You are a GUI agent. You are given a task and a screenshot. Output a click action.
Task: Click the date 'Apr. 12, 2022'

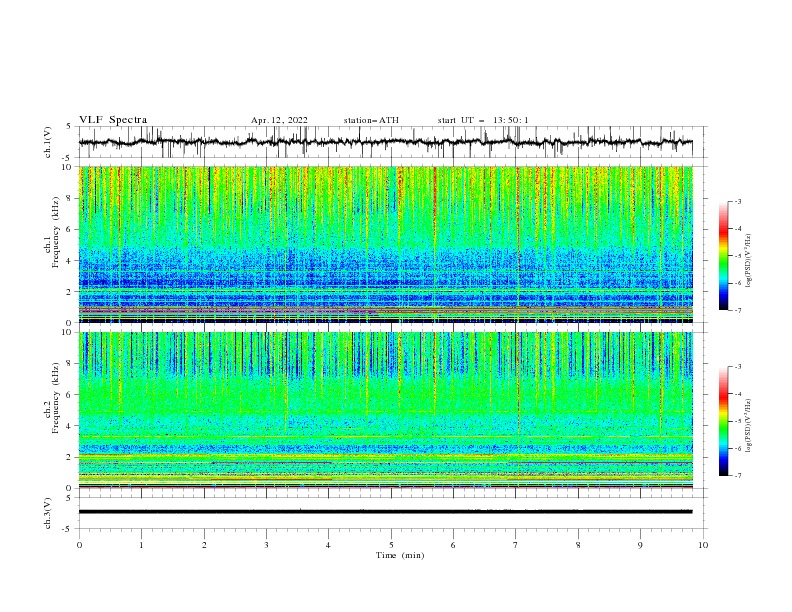[279, 120]
